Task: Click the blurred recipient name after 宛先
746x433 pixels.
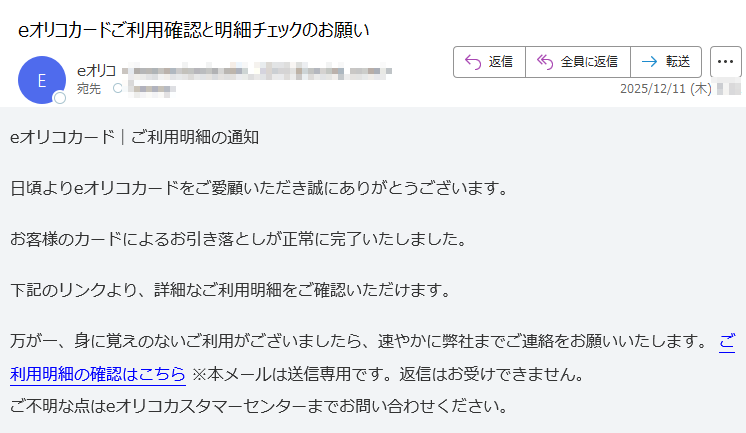Action: pyautogui.click(x=152, y=89)
